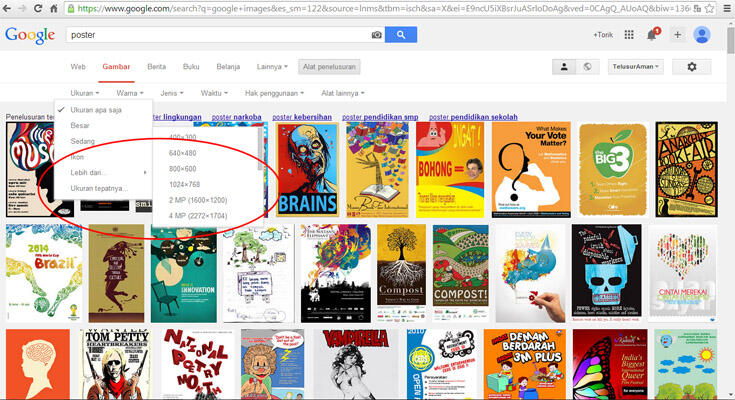The image size is (735, 400).
Task: Click the green padlock security icon
Action: coord(71,8)
